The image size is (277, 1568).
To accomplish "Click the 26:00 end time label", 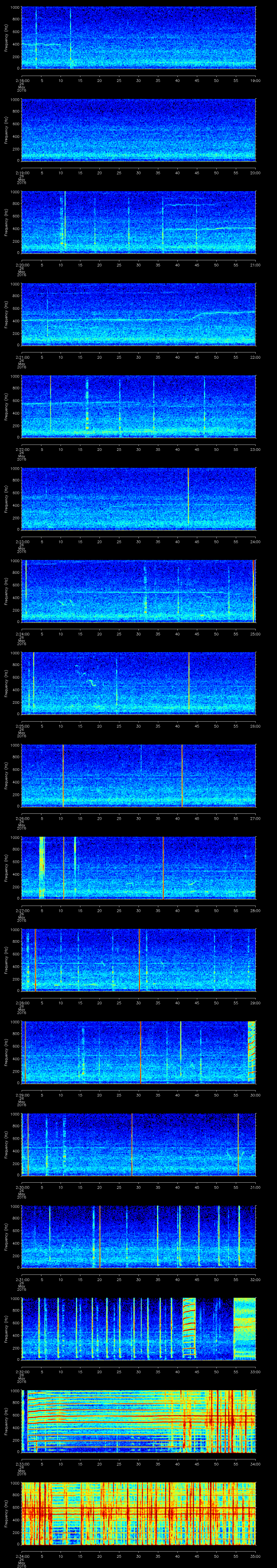I will tap(256, 726).
